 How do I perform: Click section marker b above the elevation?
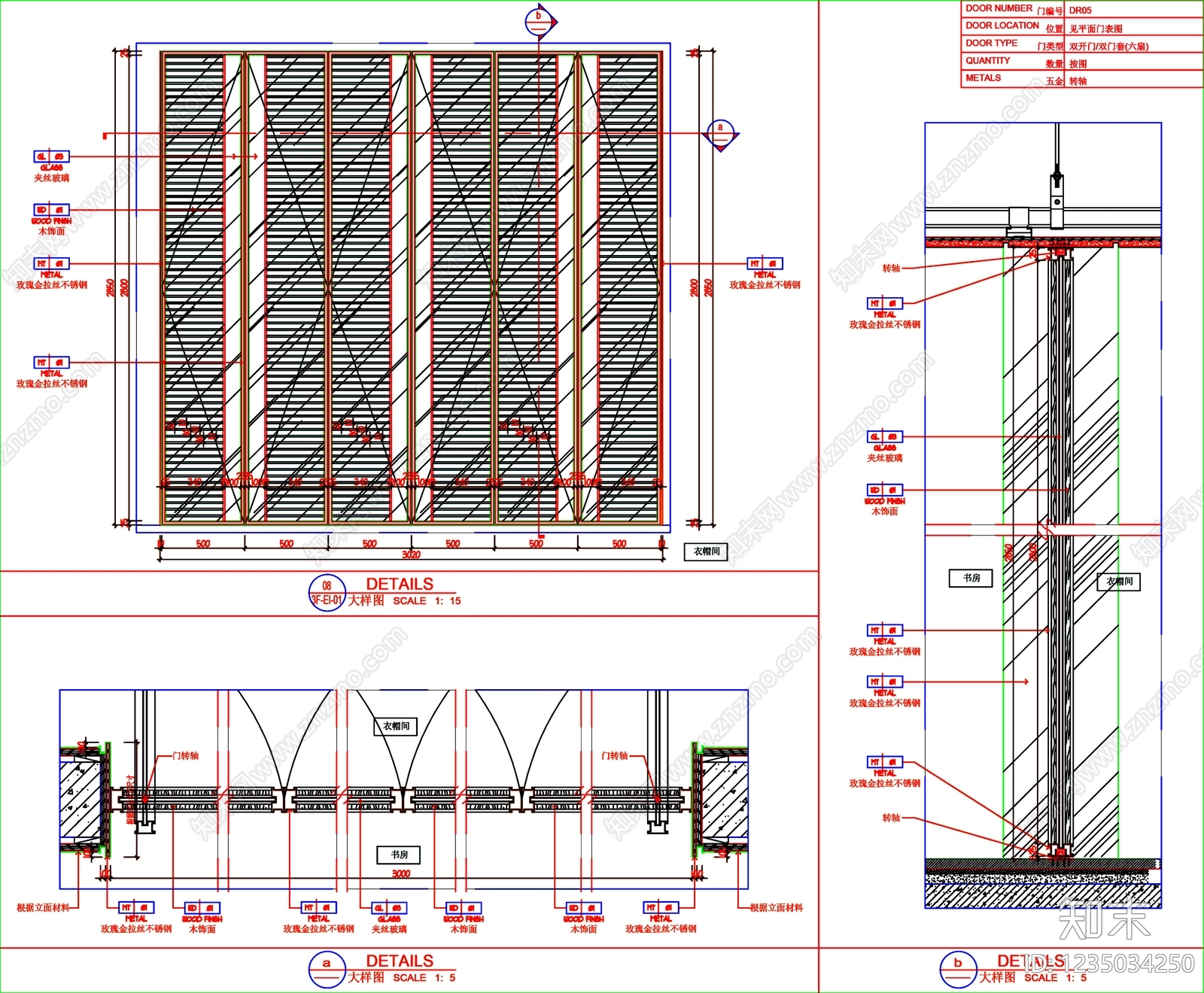pyautogui.click(x=538, y=21)
